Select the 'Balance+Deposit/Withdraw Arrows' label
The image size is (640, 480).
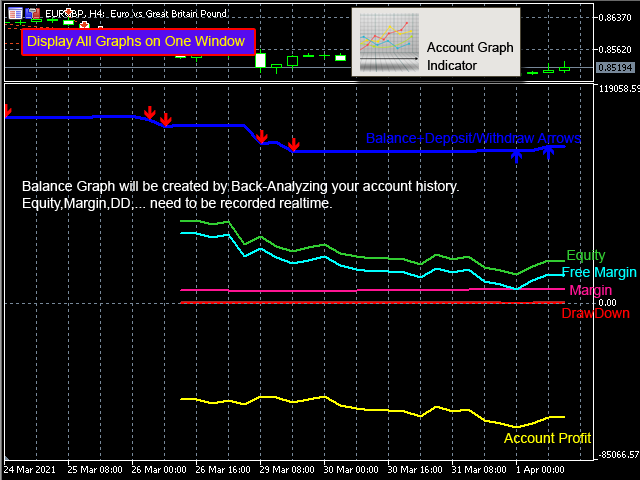(473, 138)
